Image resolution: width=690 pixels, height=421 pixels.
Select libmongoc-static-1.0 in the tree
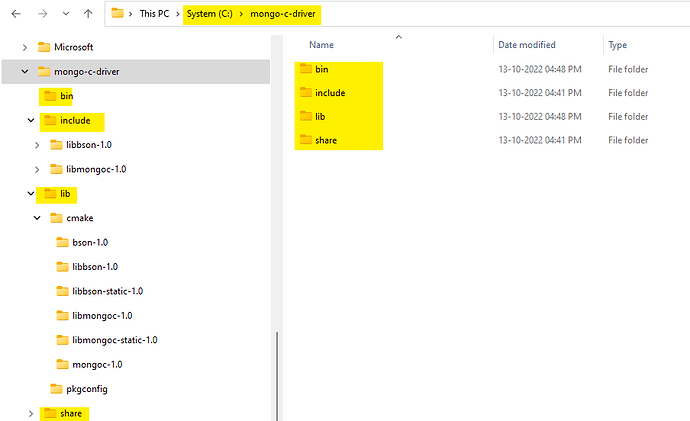[x=115, y=339]
